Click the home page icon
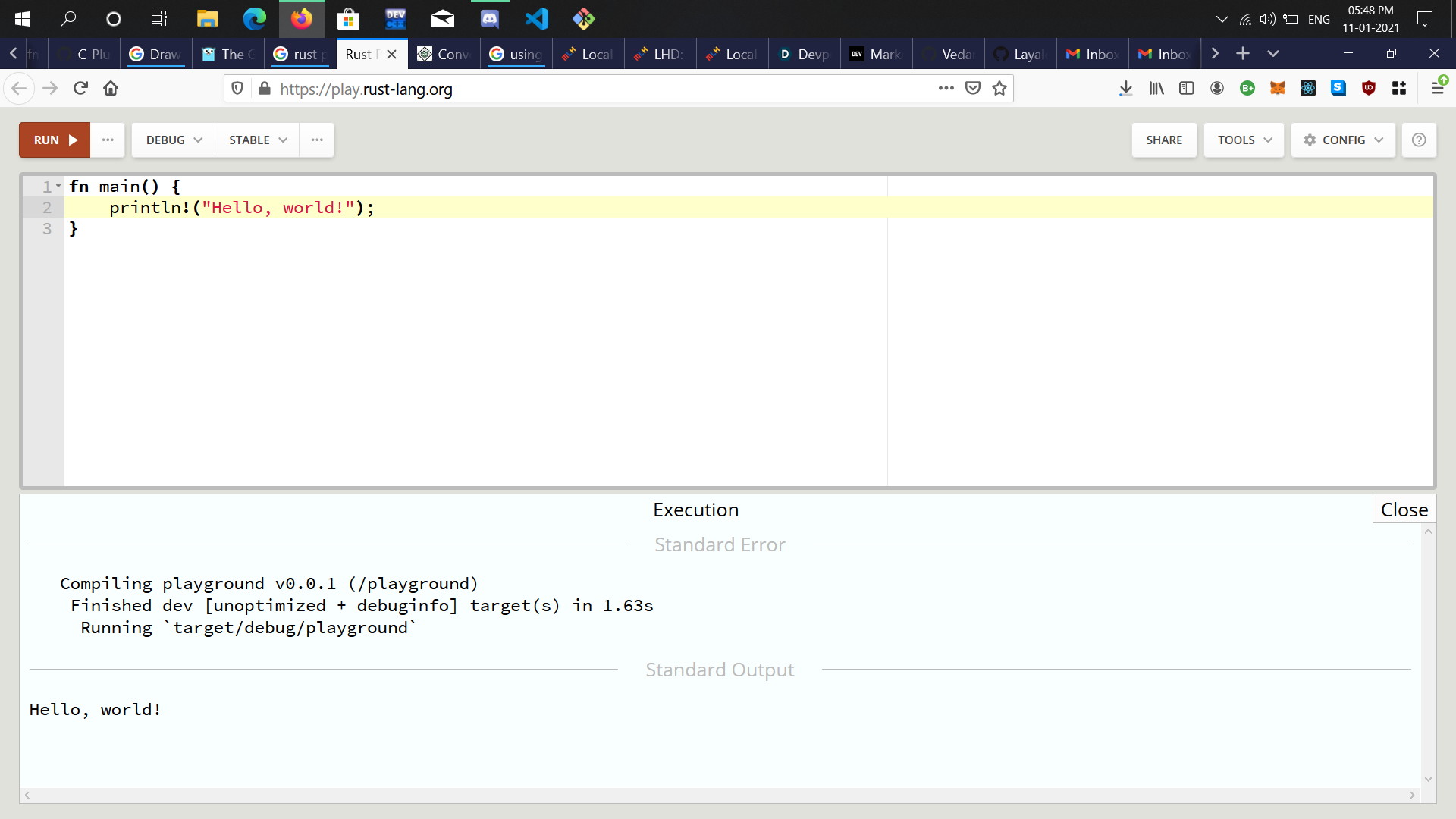Image resolution: width=1456 pixels, height=819 pixels. 111,89
